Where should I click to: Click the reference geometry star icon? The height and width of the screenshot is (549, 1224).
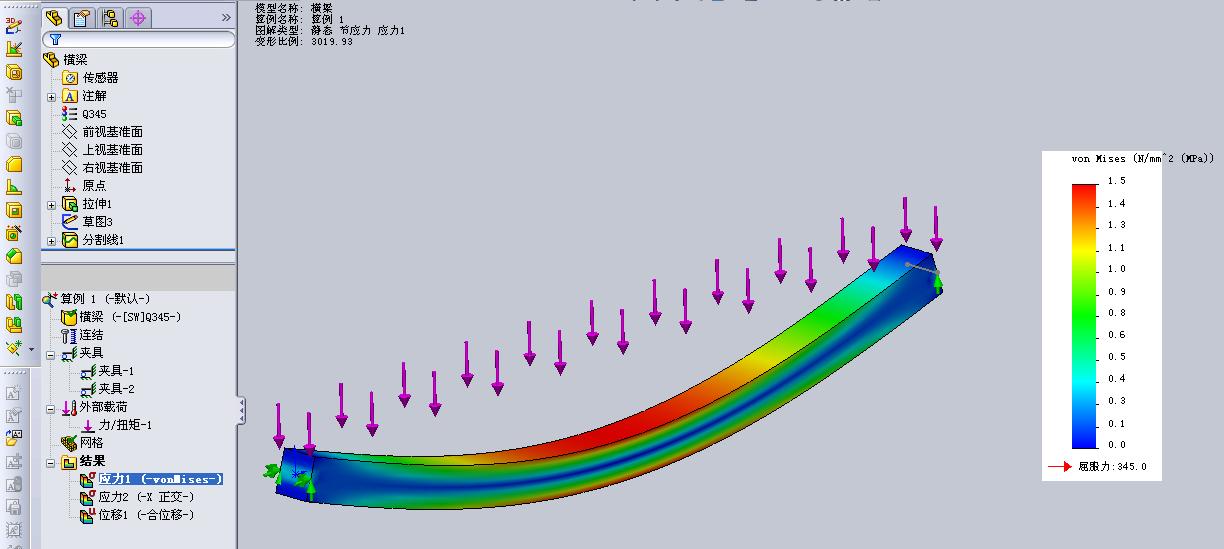14,348
